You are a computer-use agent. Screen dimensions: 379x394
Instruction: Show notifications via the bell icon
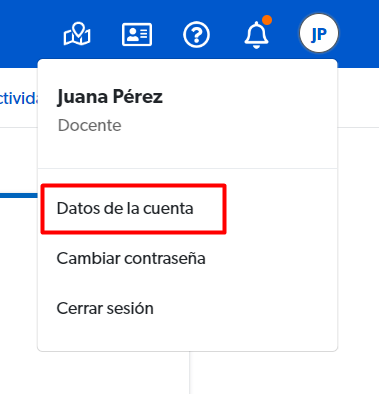coord(256,35)
